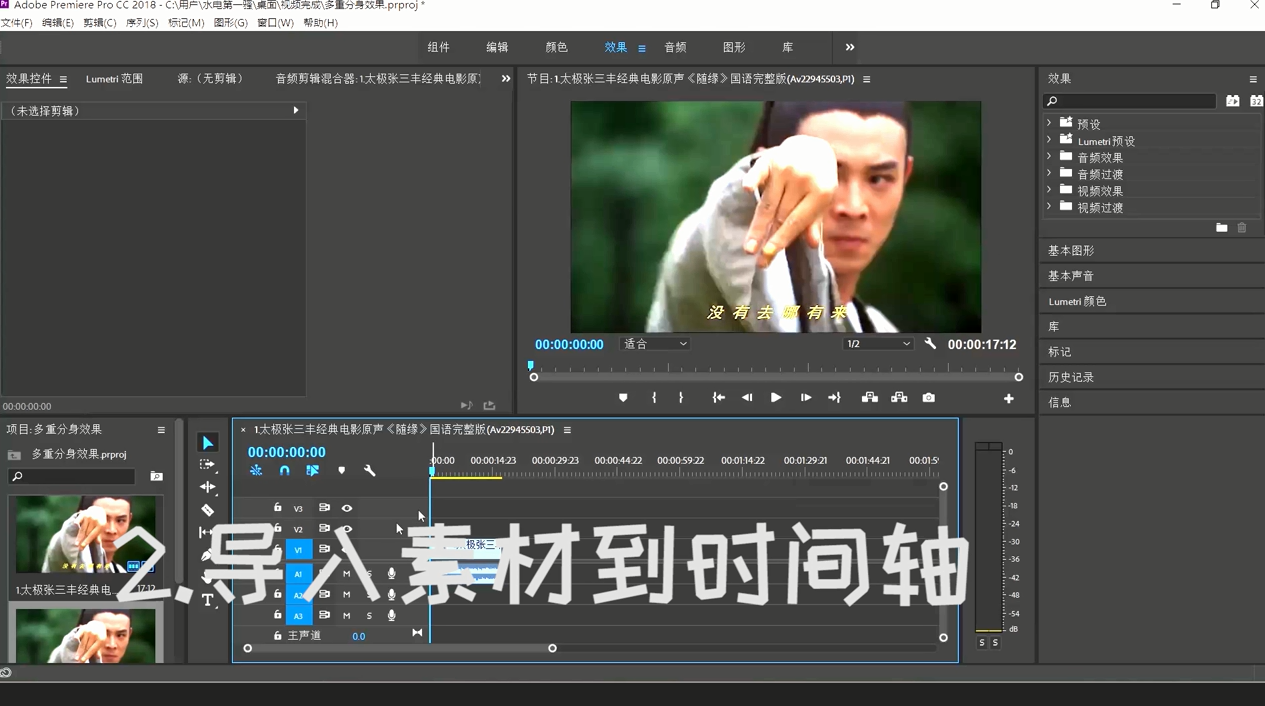Delete custom item in Effects panel

[x=1242, y=228]
